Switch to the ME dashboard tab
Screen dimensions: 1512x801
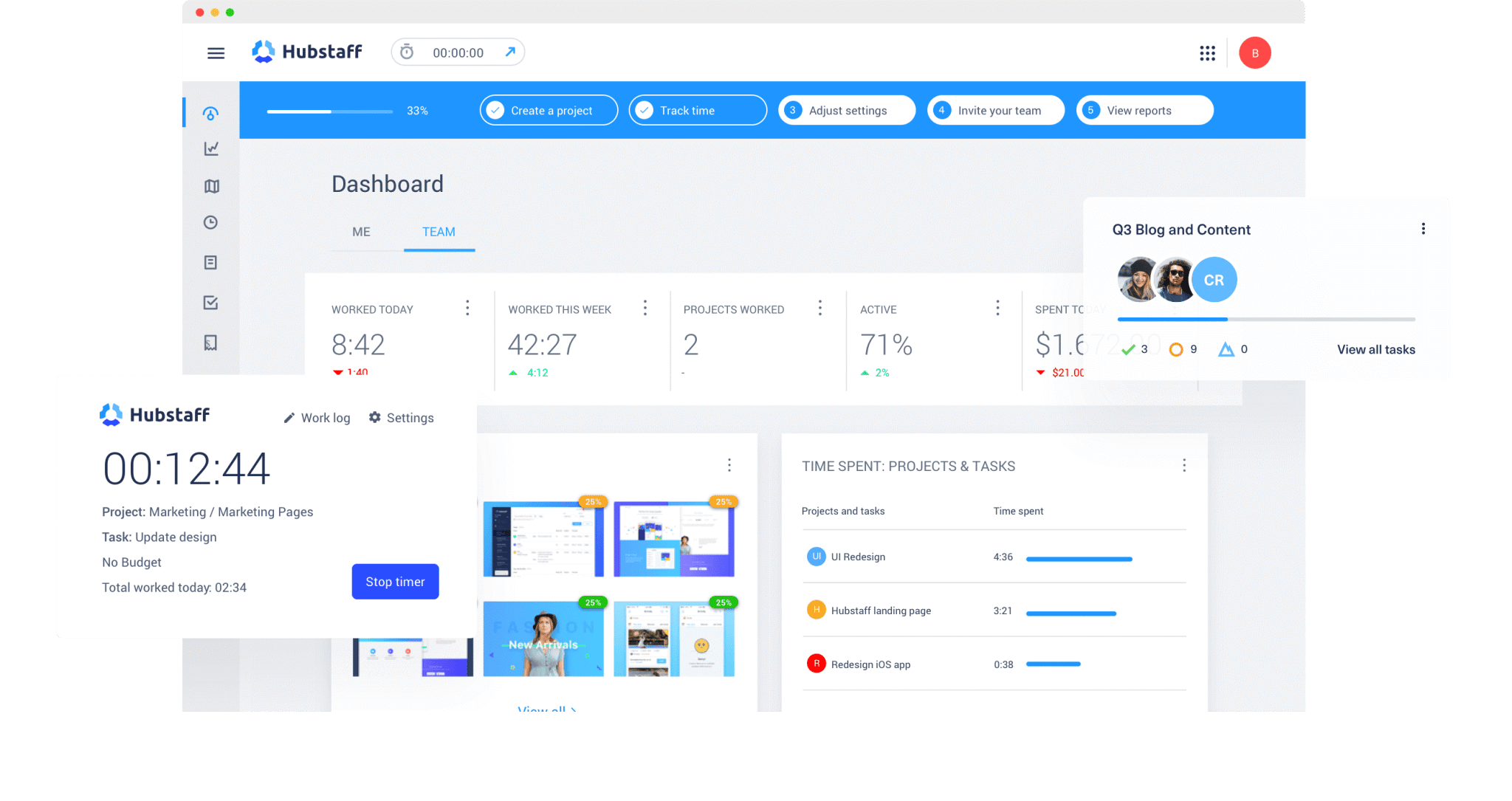[x=361, y=232]
